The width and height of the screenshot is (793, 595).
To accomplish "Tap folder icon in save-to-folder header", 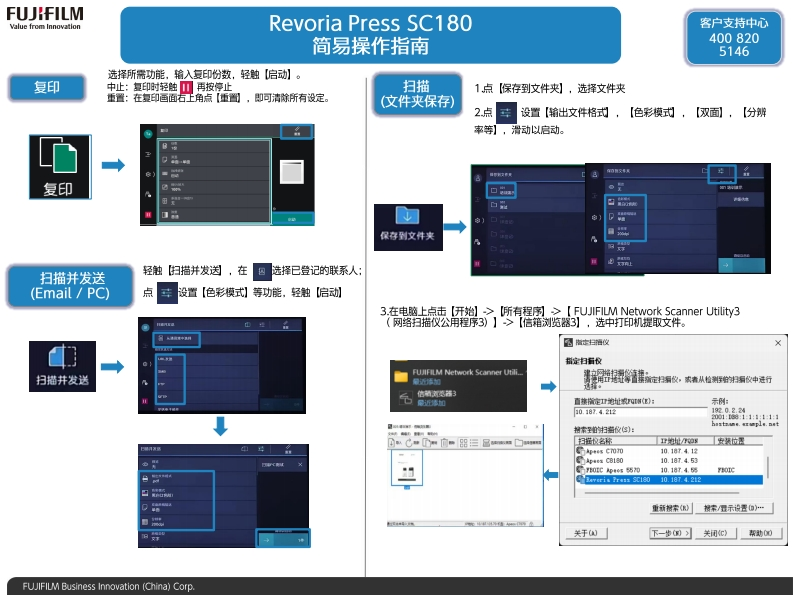I will 704,171.
